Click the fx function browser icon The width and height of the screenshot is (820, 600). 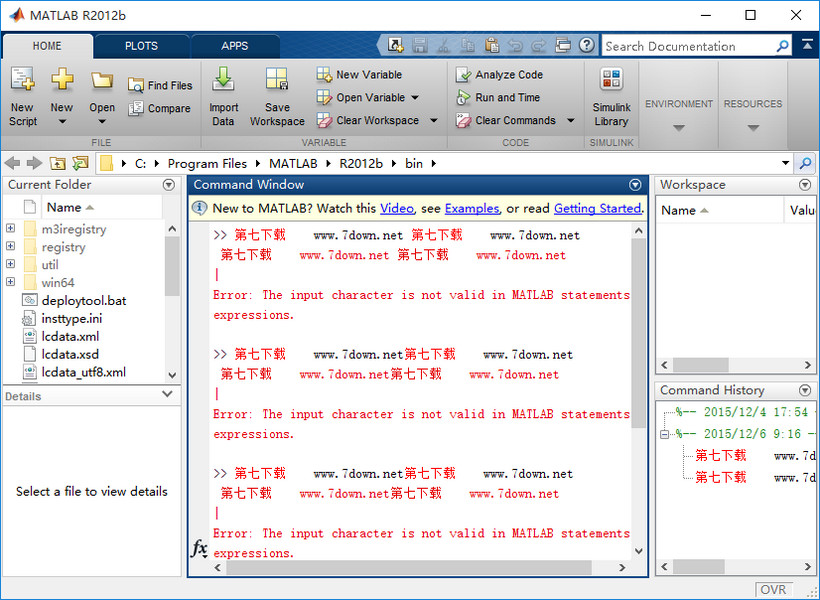tap(199, 548)
